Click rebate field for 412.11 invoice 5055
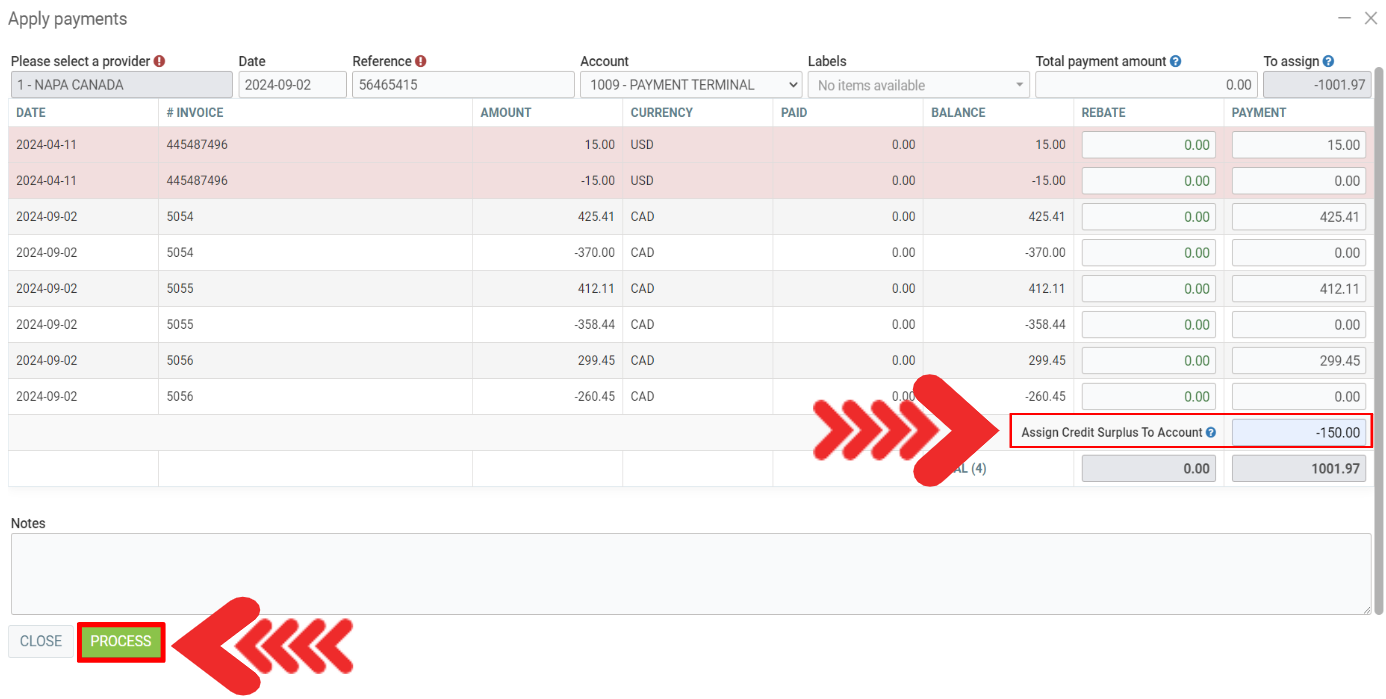1386x699 pixels. pos(1148,289)
